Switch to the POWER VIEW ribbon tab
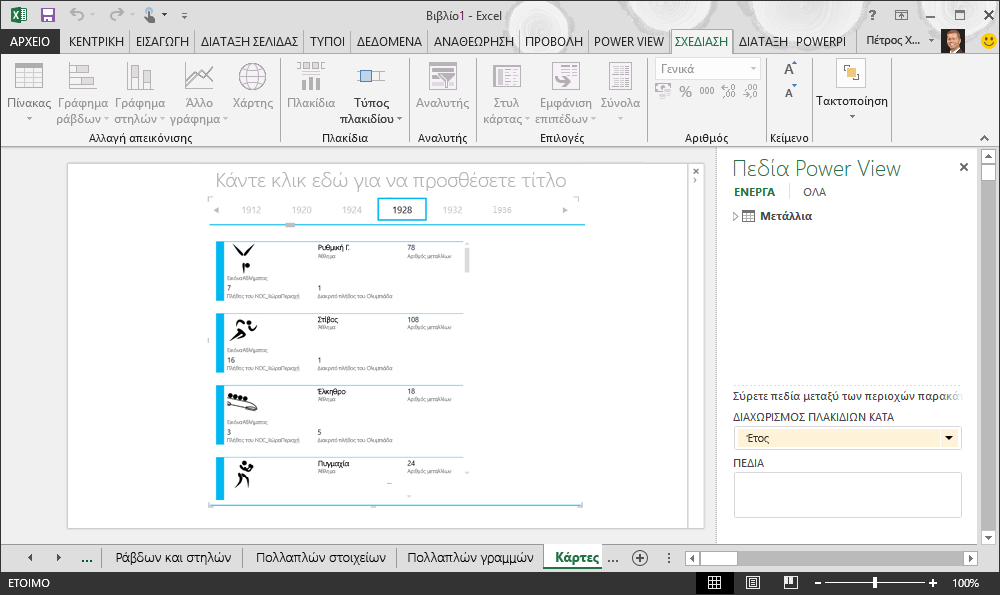The width and height of the screenshot is (1000, 595). click(629, 41)
